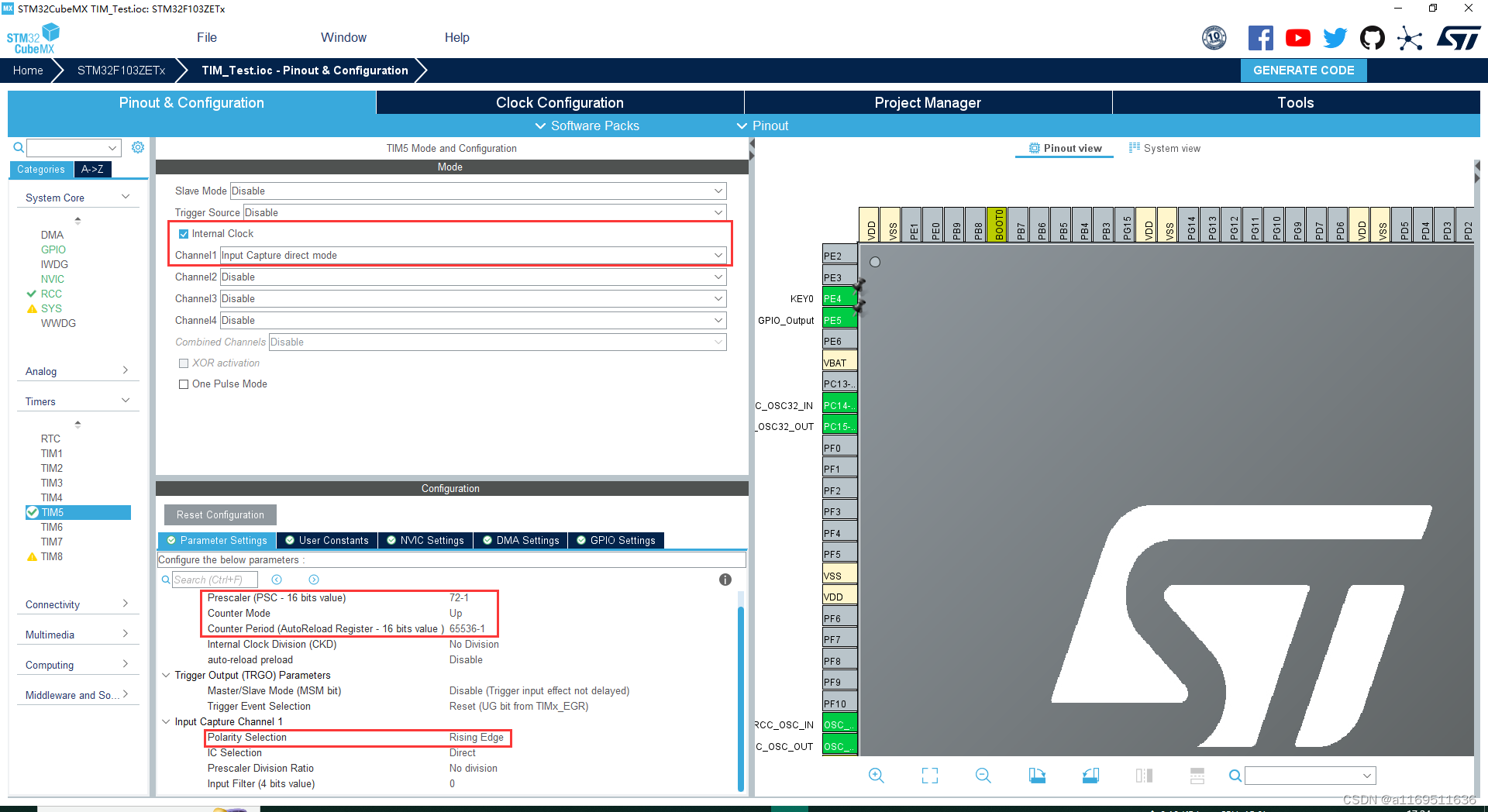Viewport: 1488px width, 812px height.
Task: Select the PC14 oscillator pin
Action: click(839, 405)
